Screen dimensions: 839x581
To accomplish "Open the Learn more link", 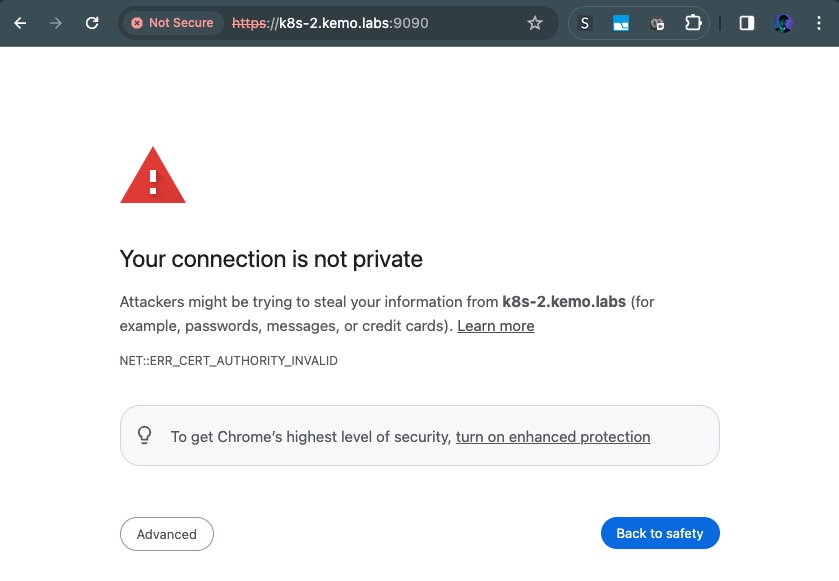I will pos(496,326).
